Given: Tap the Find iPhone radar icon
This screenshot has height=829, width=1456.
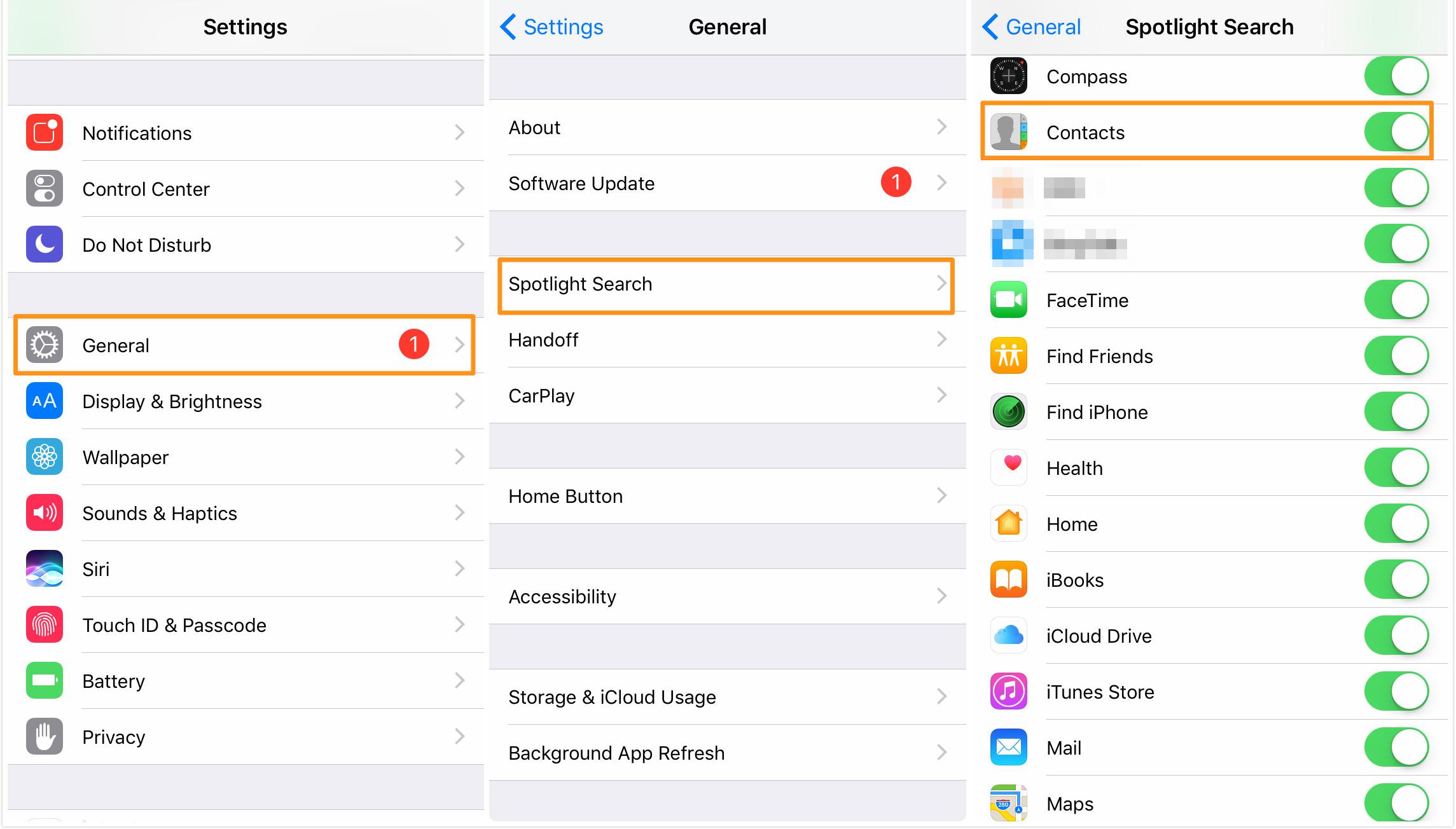Looking at the screenshot, I should pyautogui.click(x=1009, y=412).
